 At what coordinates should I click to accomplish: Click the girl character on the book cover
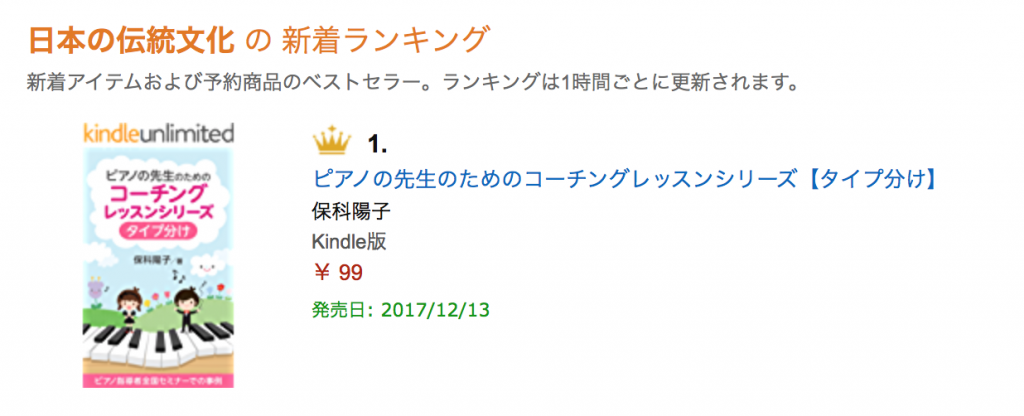click(x=130, y=307)
